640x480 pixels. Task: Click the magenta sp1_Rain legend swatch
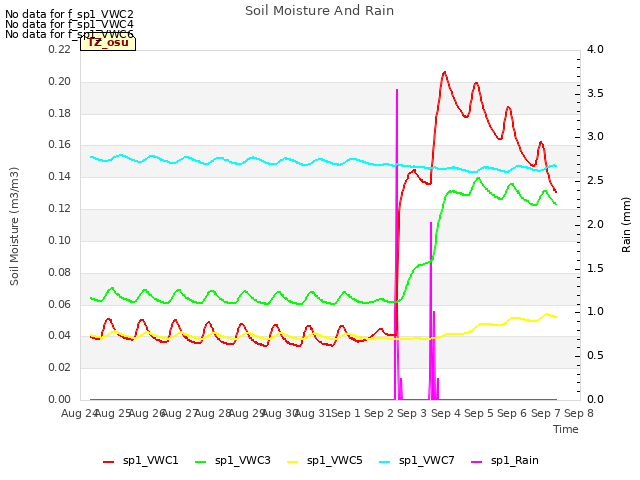coord(477,462)
